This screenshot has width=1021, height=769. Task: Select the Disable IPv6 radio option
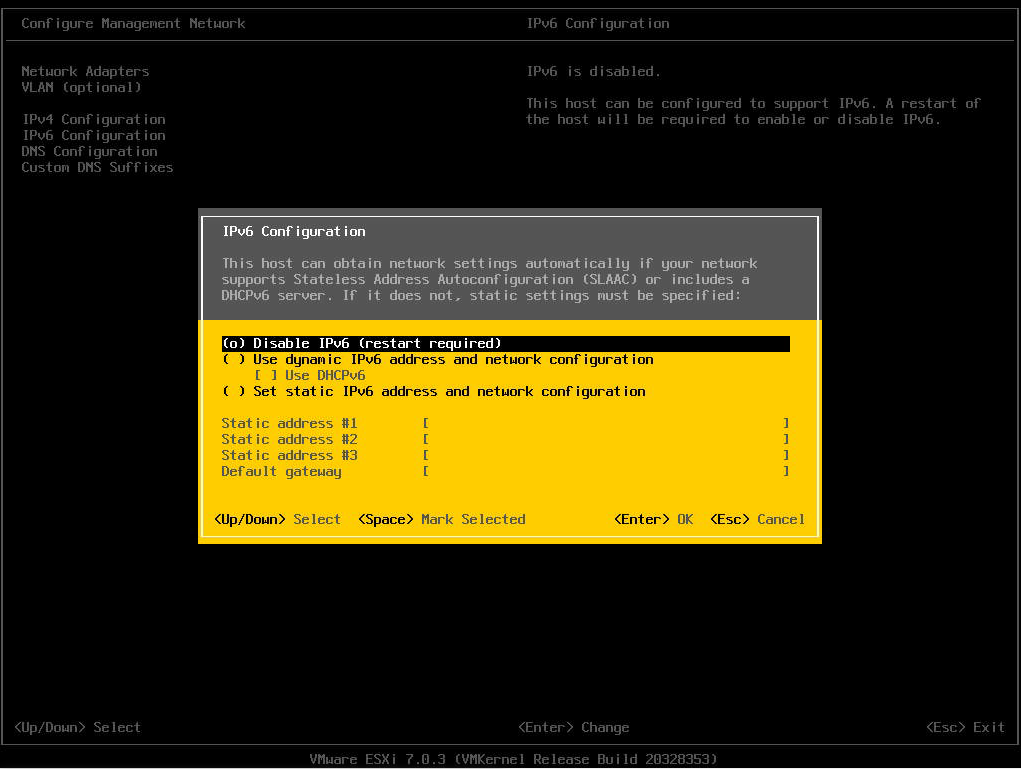(505, 343)
